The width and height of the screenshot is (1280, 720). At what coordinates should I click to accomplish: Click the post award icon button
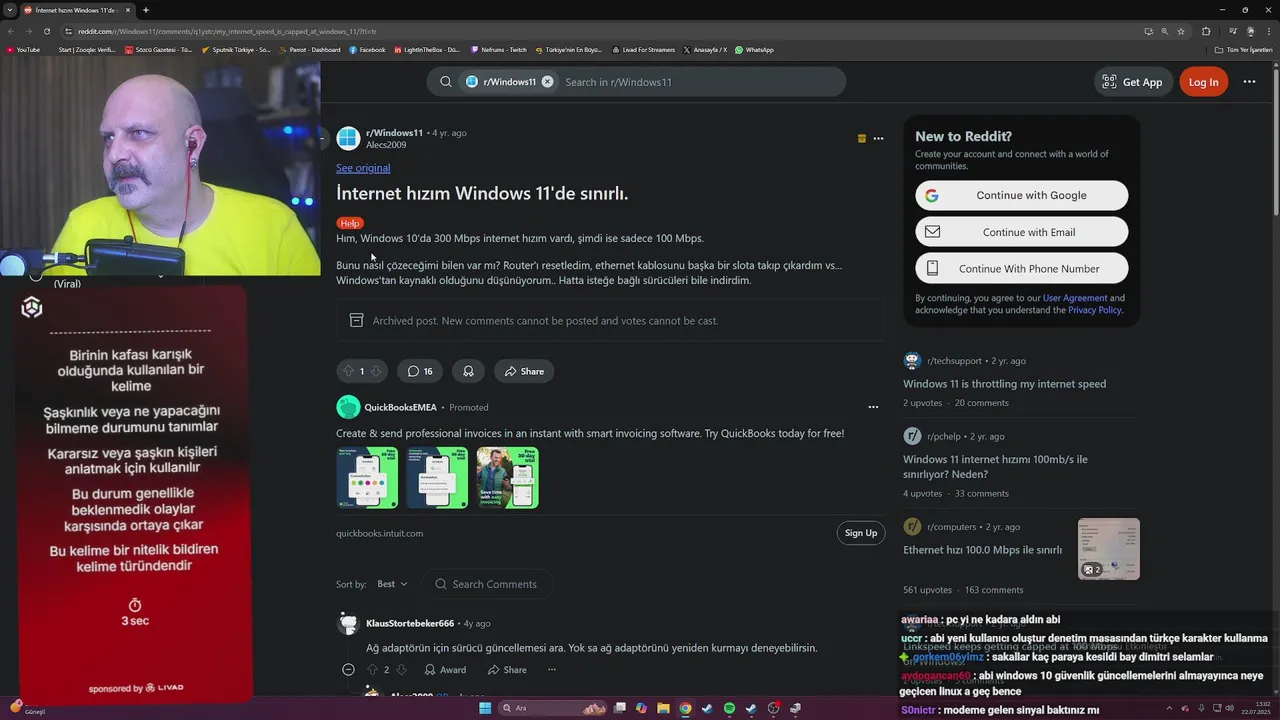click(x=468, y=371)
